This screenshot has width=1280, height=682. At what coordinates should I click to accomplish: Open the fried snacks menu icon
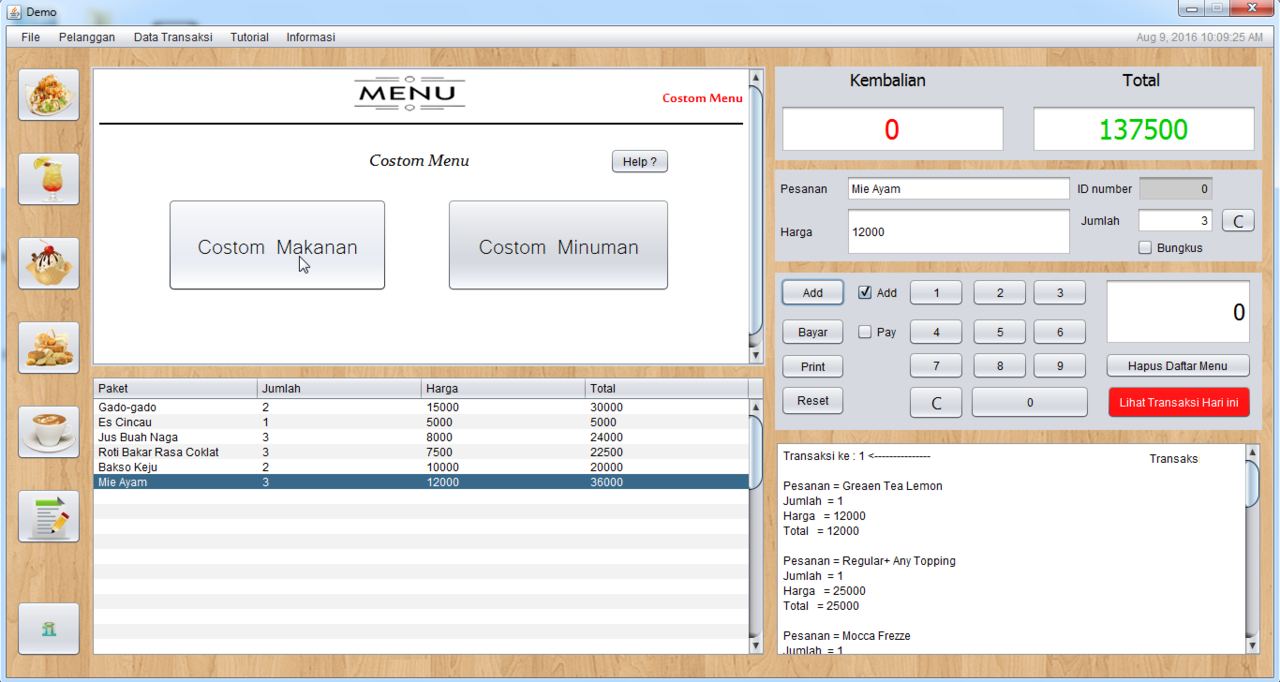(x=48, y=347)
